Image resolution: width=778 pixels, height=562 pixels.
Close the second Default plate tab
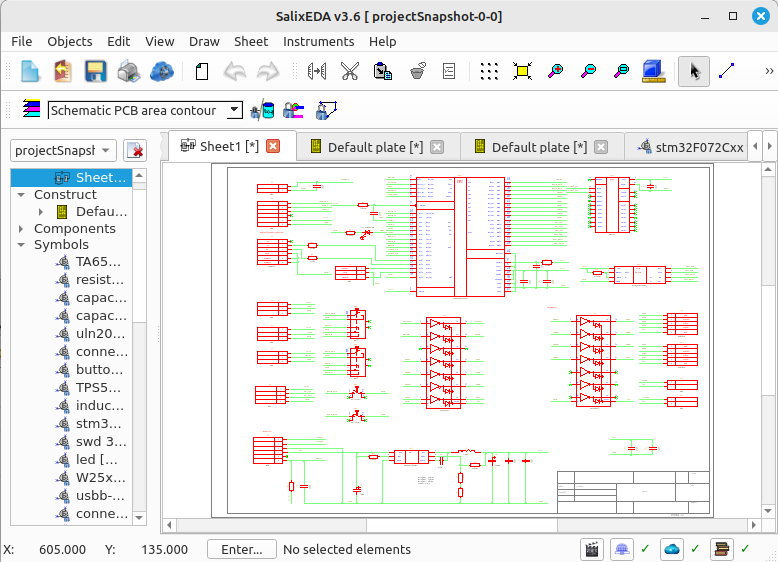point(601,147)
